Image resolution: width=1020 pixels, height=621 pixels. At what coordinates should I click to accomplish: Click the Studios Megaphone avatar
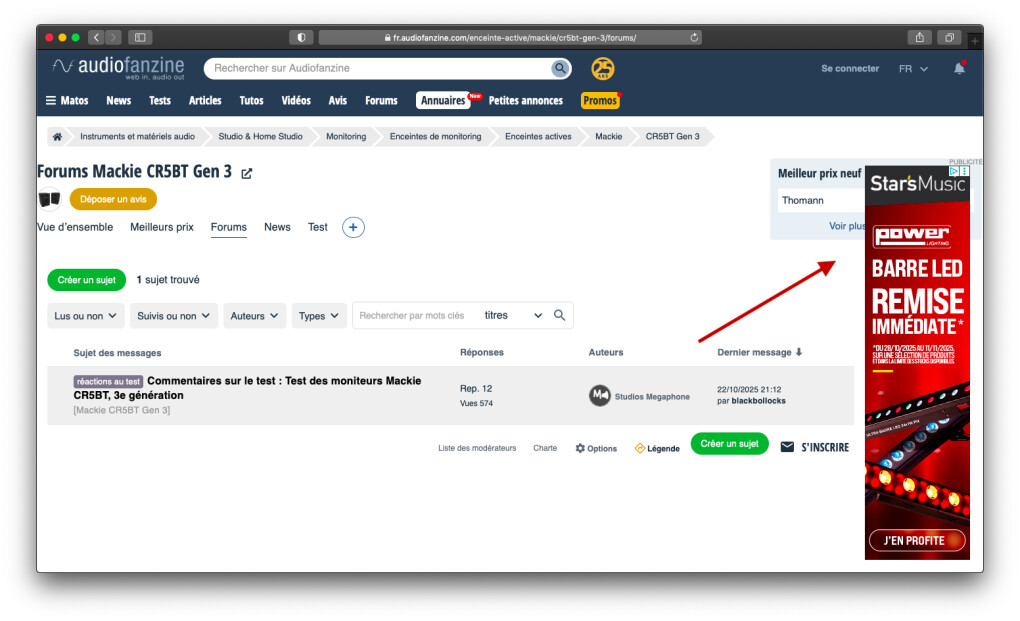coord(600,395)
